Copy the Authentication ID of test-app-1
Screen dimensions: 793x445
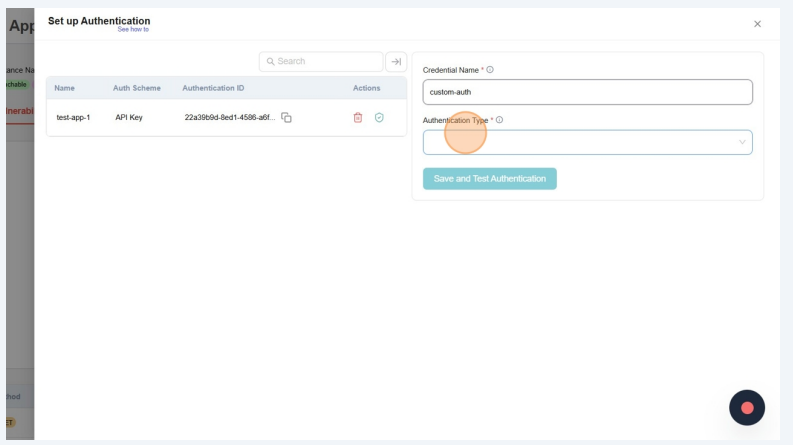(x=287, y=118)
